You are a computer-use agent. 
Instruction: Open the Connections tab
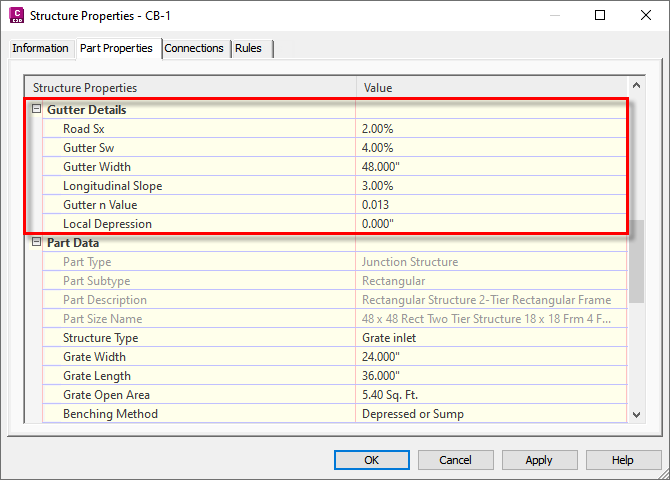[194, 48]
